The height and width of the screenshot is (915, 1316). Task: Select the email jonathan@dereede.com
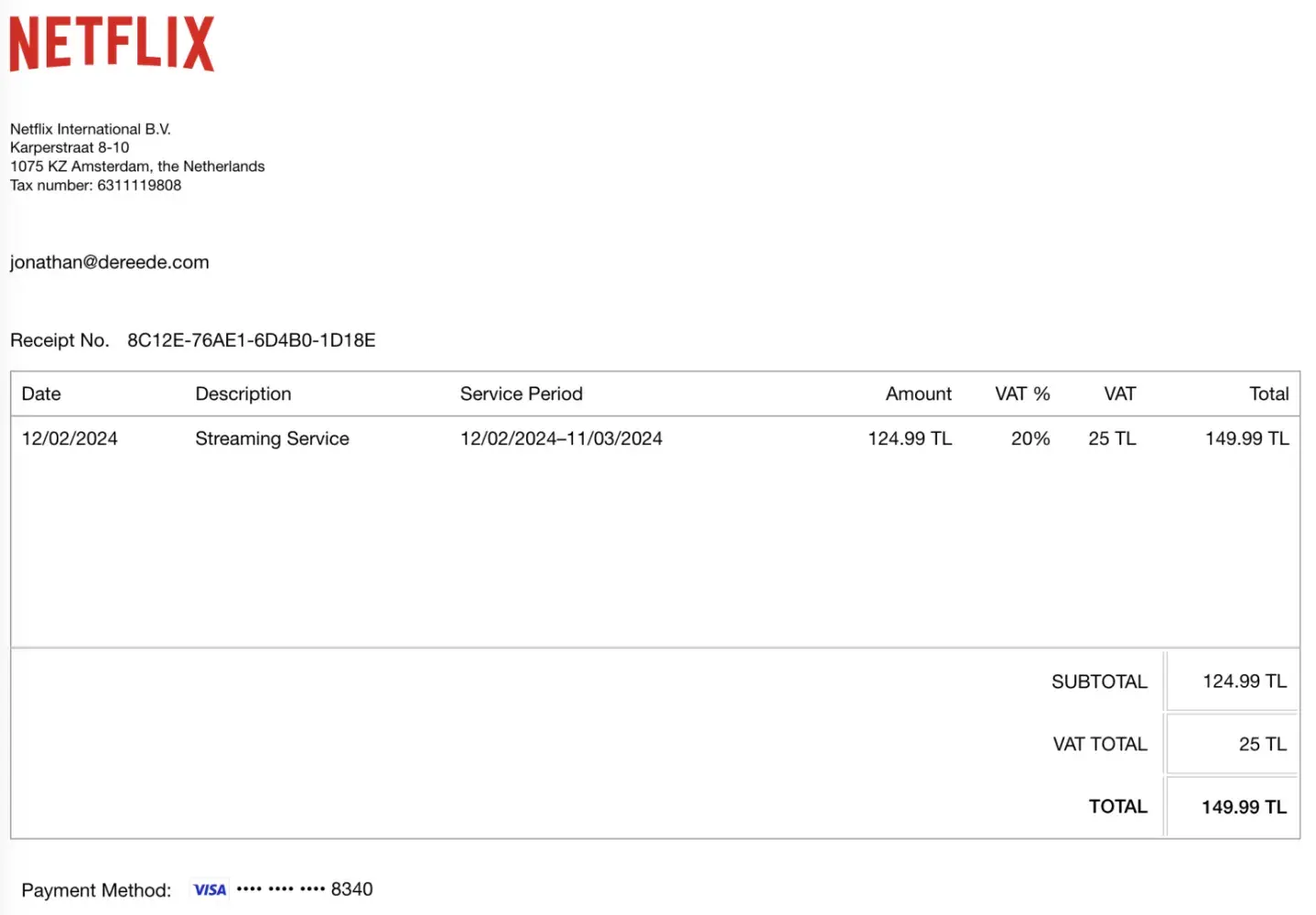pos(110,263)
